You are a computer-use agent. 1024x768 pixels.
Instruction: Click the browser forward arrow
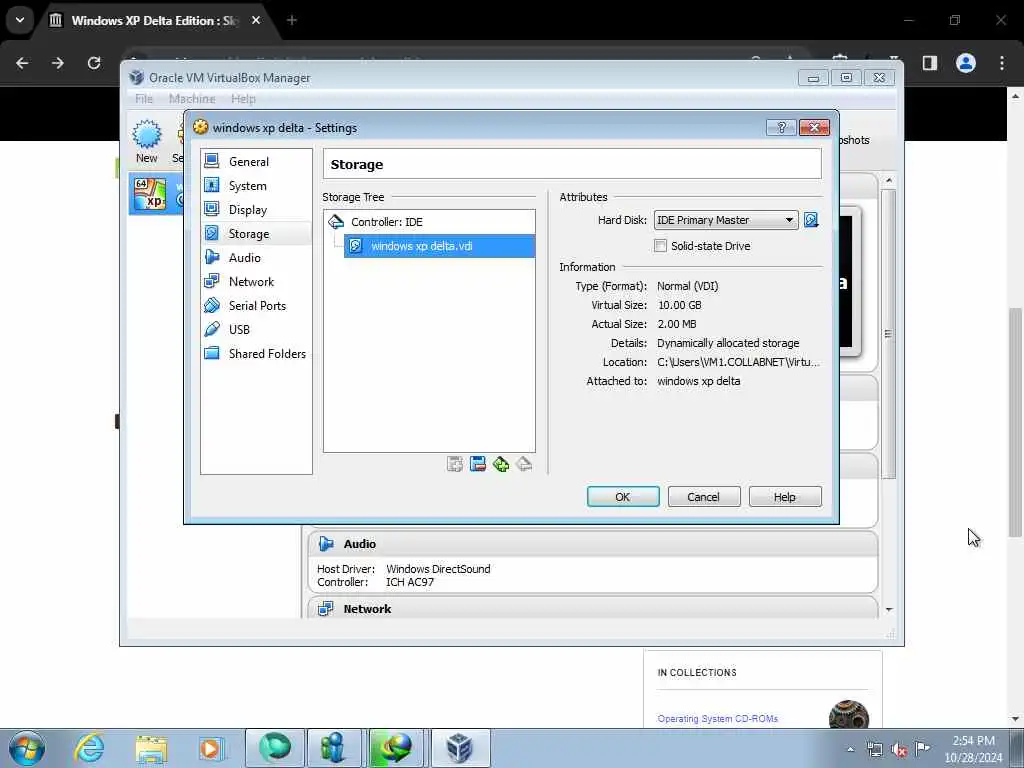(58, 63)
